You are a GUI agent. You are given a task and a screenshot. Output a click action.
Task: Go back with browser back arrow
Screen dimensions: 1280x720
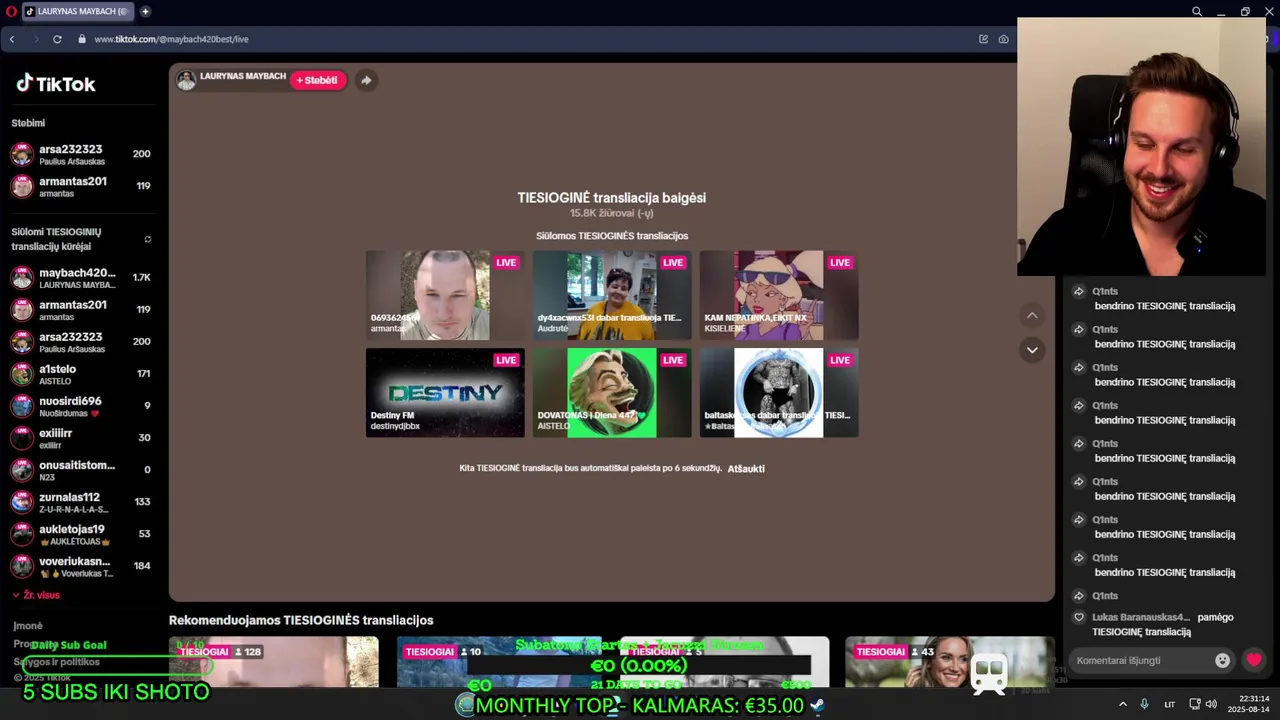pyautogui.click(x=12, y=39)
